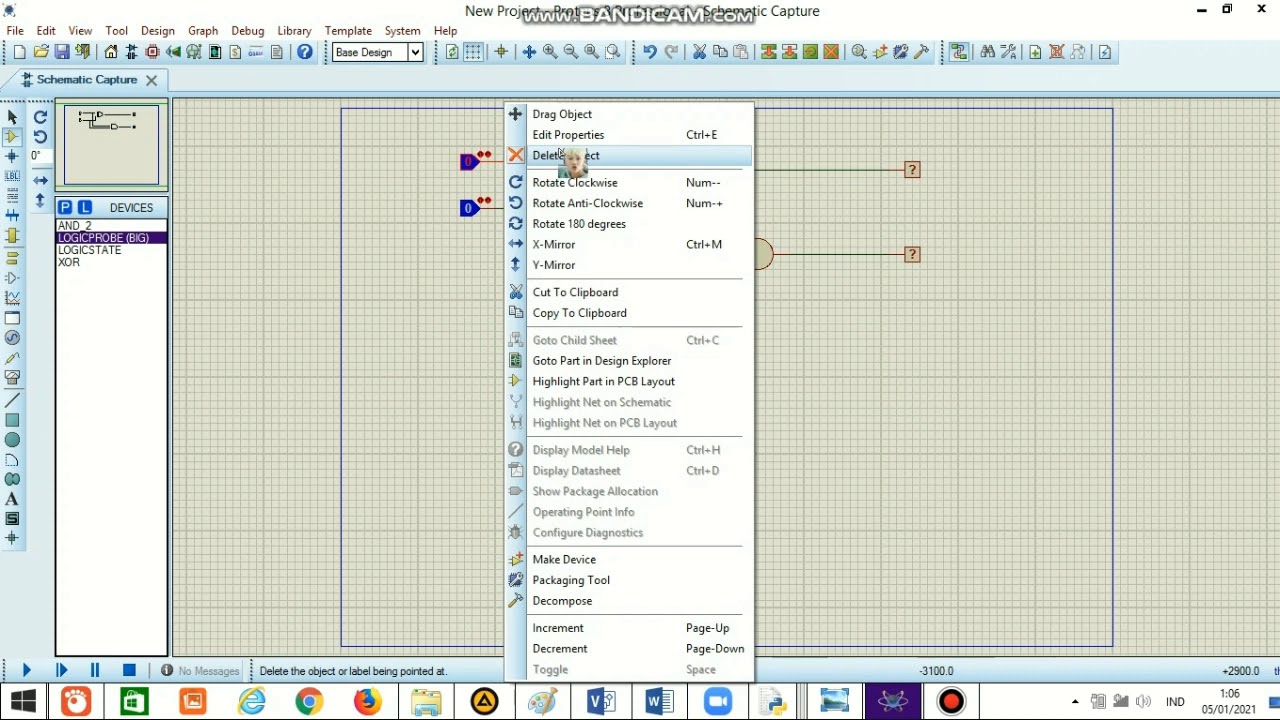Open the Design menu
The height and width of the screenshot is (720, 1280).
point(157,31)
